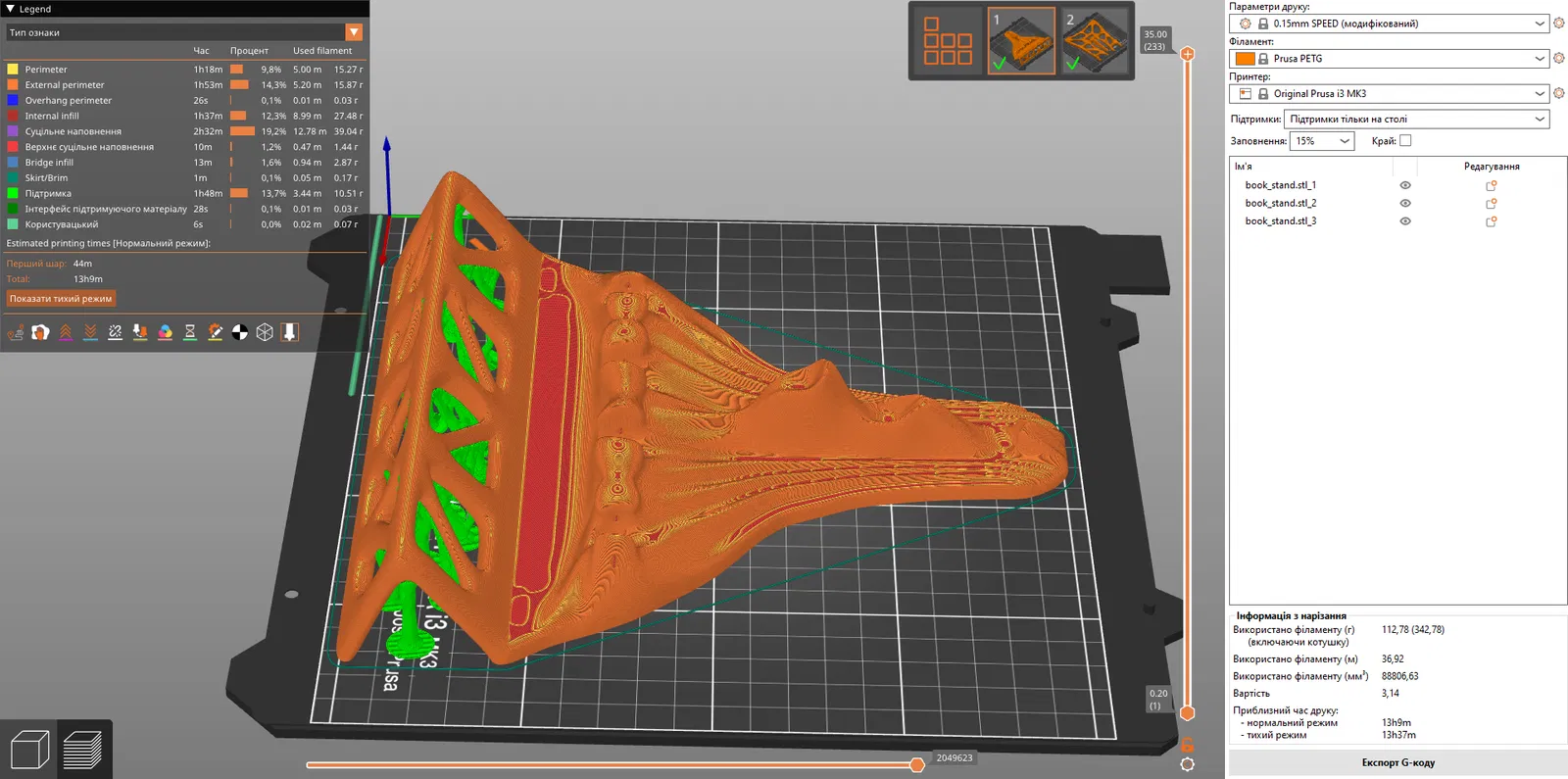Enable the Край (brim) checkbox
Image resolution: width=1568 pixels, height=779 pixels.
[1405, 141]
